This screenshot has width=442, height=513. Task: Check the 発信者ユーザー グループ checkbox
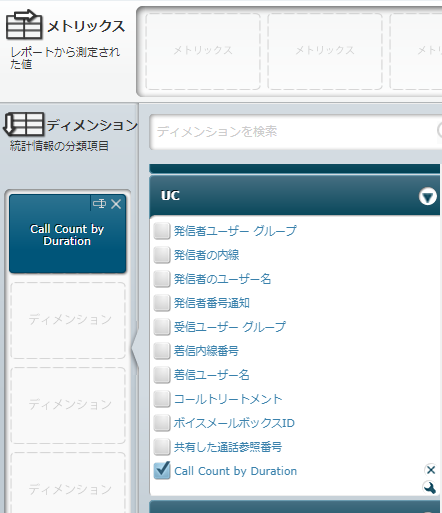162,231
